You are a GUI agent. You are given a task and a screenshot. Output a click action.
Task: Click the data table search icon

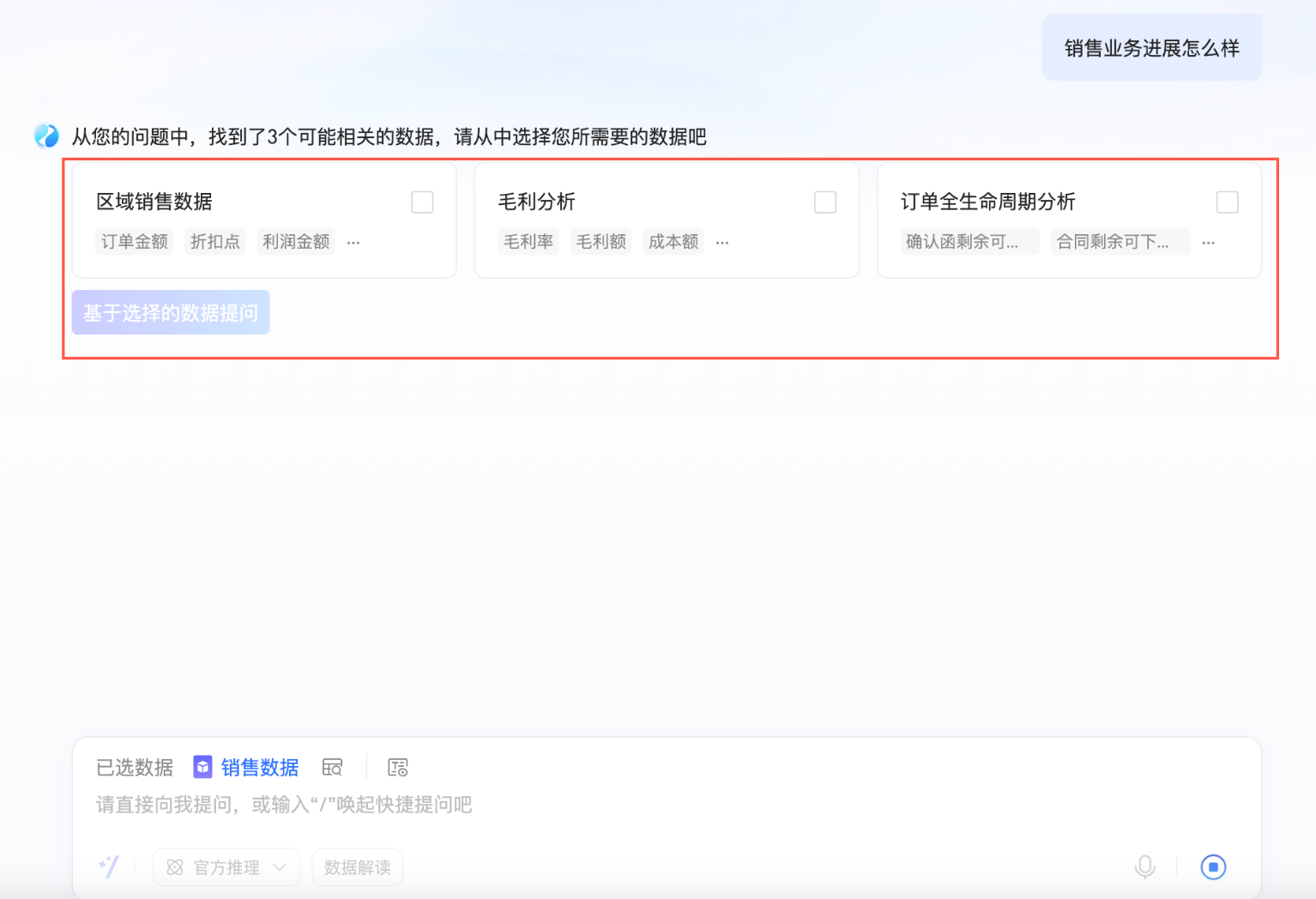[332, 767]
